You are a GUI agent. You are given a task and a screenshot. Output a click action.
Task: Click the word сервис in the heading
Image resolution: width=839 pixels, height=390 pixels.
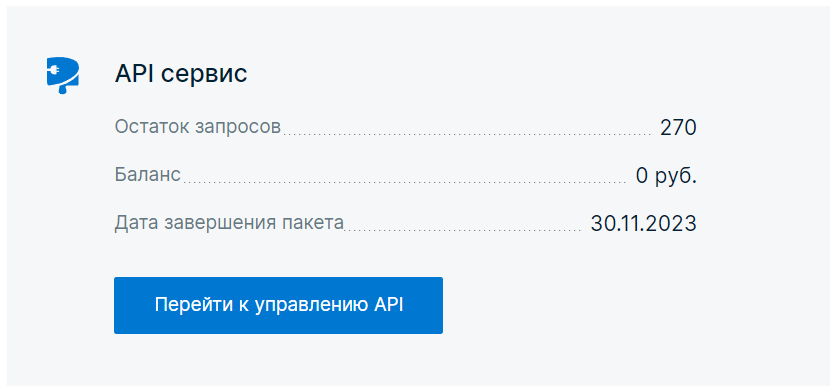pos(204,75)
